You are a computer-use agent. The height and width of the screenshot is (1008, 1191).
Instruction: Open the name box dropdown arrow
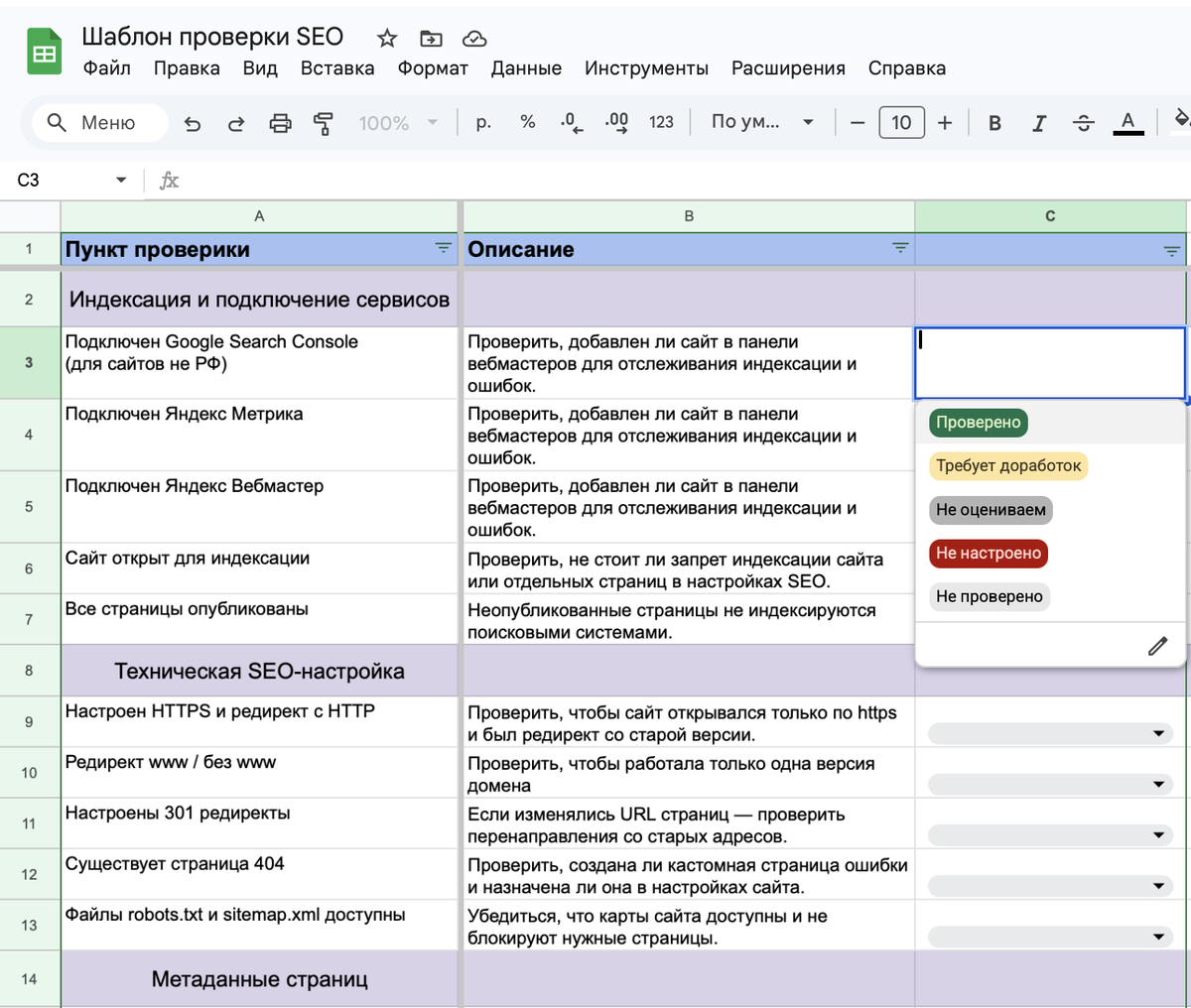(121, 181)
